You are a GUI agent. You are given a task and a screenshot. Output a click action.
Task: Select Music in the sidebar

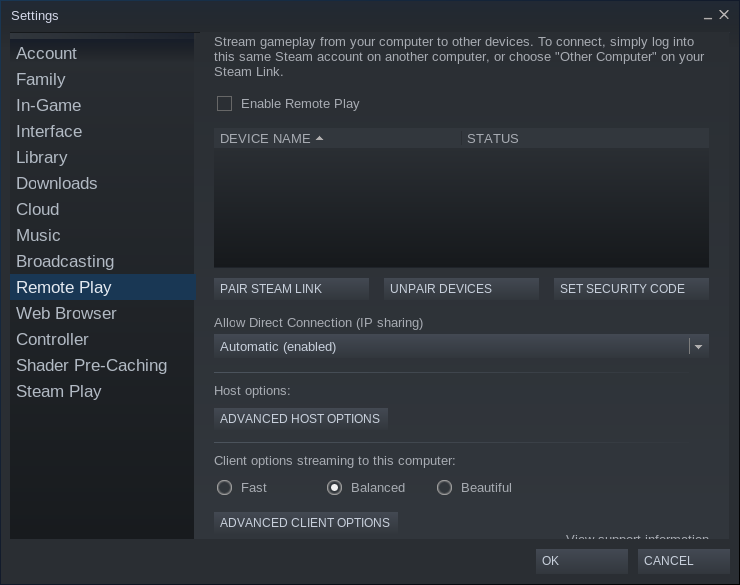(x=102, y=235)
